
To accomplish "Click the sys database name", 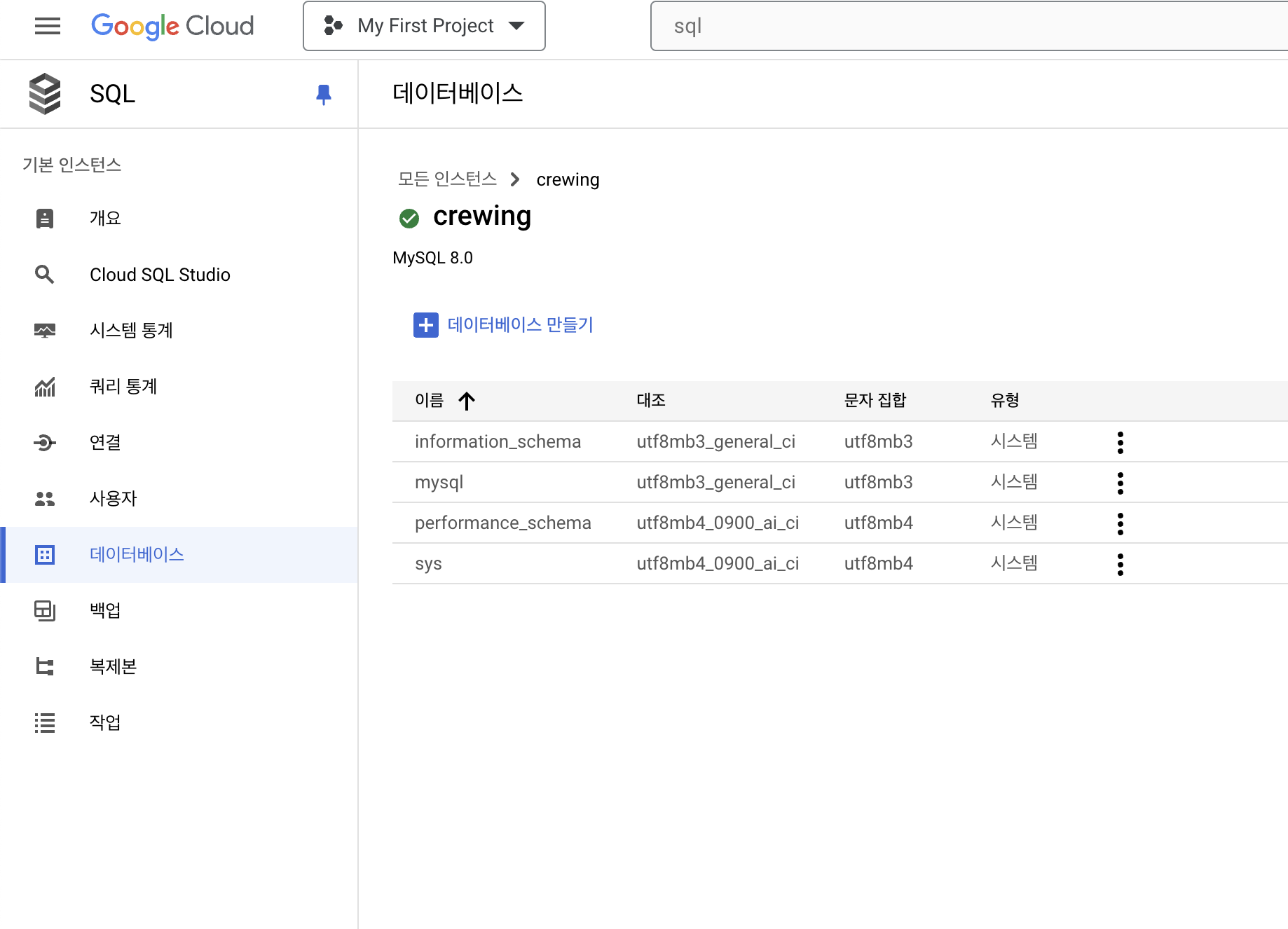I will pyautogui.click(x=428, y=564).
